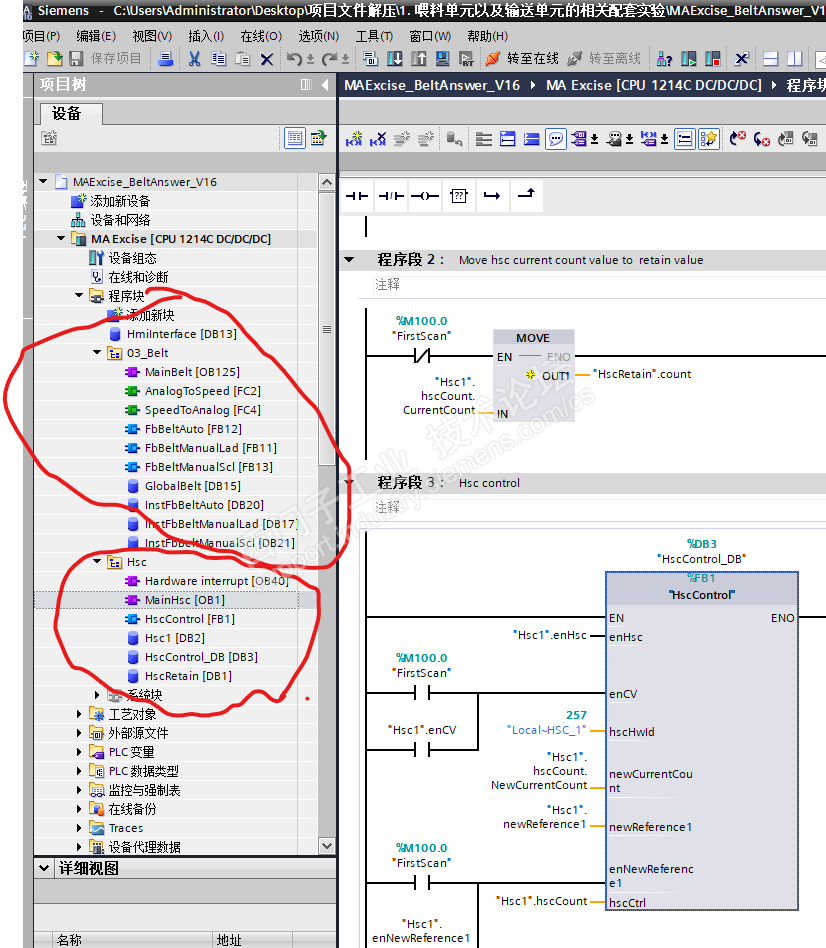The image size is (826, 948).
Task: Open the 视图(V) menu
Action: (x=152, y=36)
